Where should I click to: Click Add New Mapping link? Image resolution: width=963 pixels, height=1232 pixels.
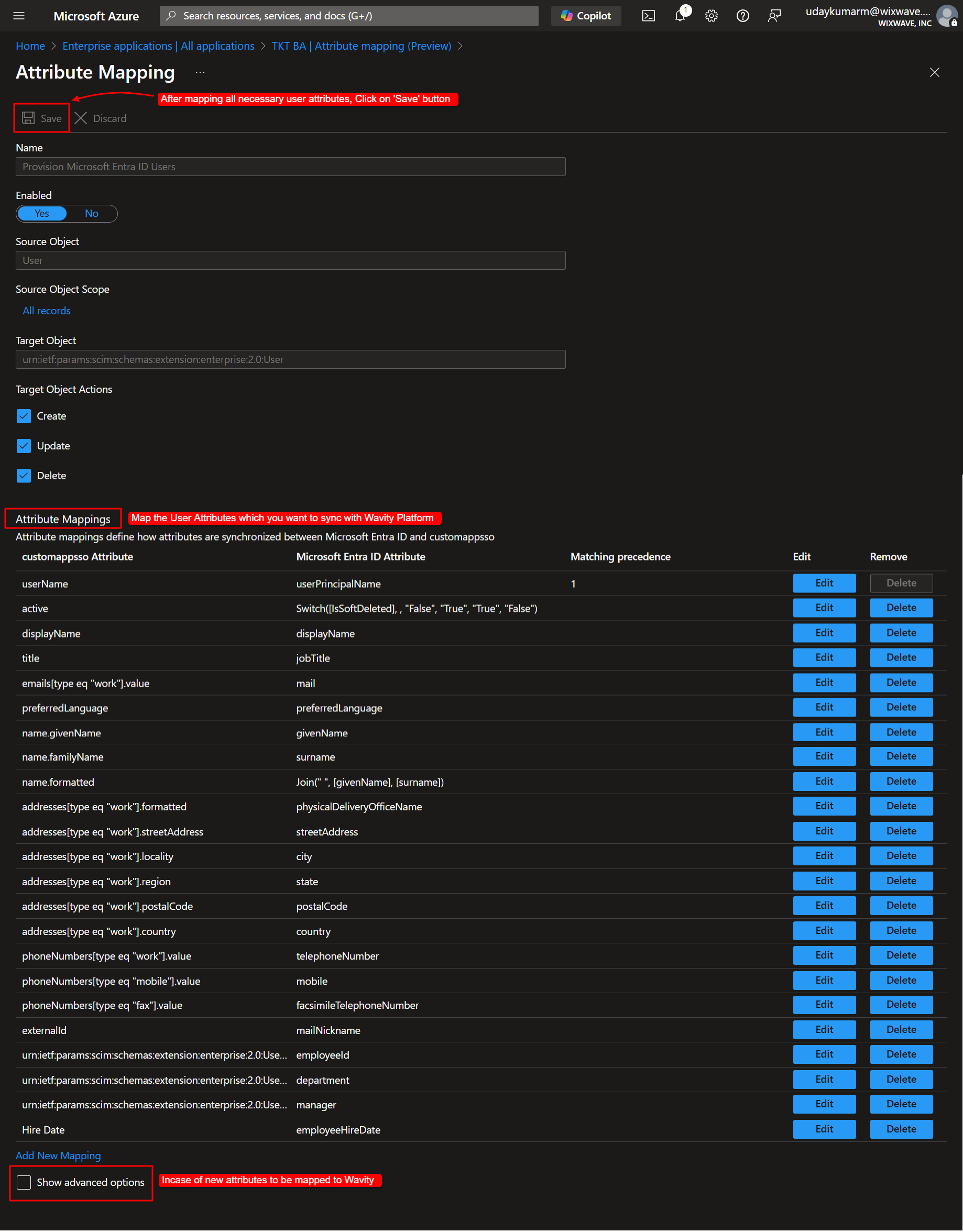click(x=58, y=1156)
